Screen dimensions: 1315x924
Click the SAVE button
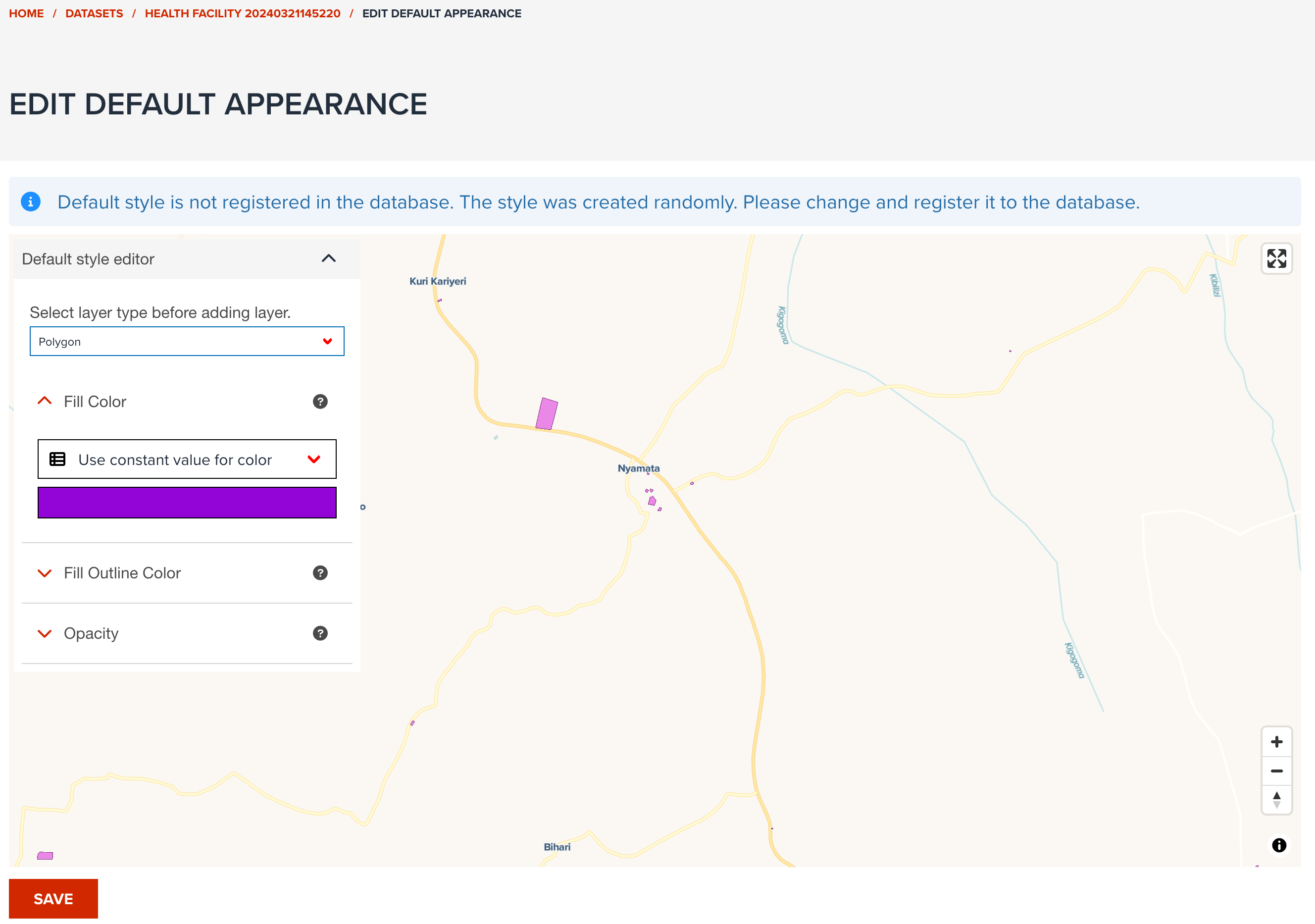pyautogui.click(x=53, y=898)
